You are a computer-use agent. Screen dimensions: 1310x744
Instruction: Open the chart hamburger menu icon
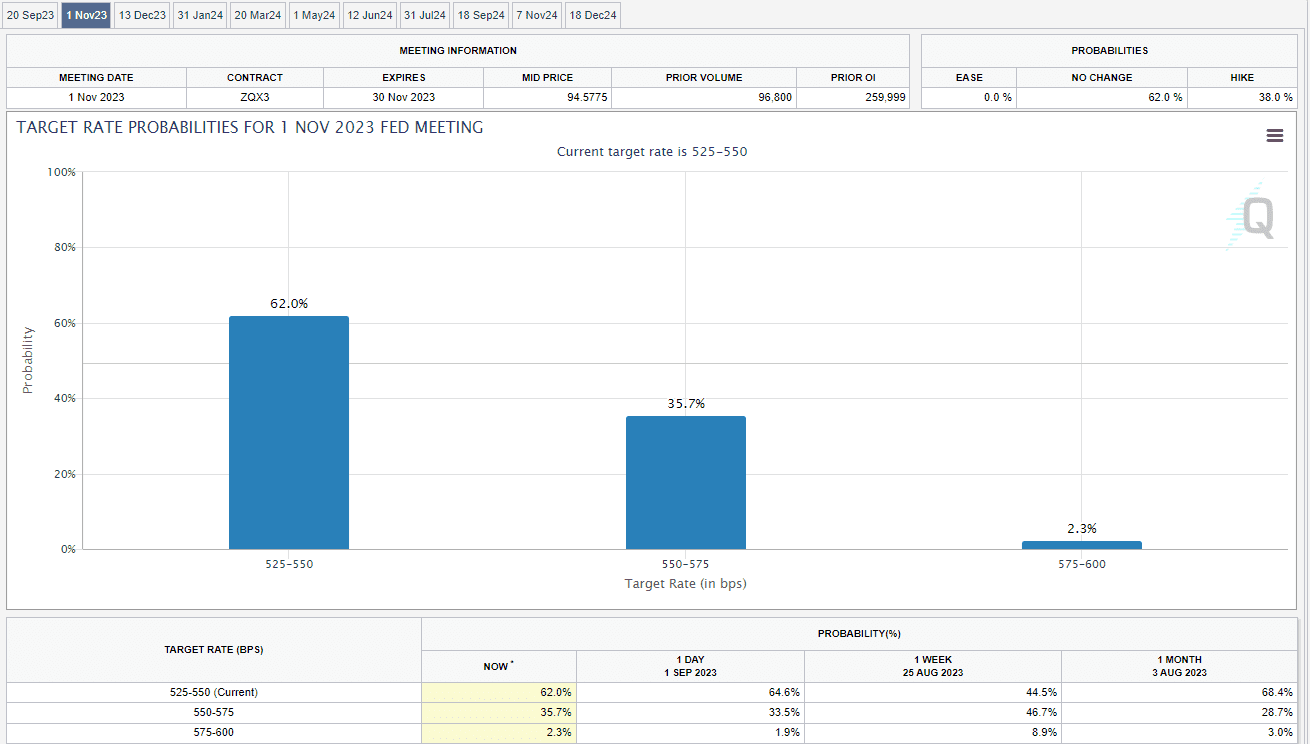1274,136
